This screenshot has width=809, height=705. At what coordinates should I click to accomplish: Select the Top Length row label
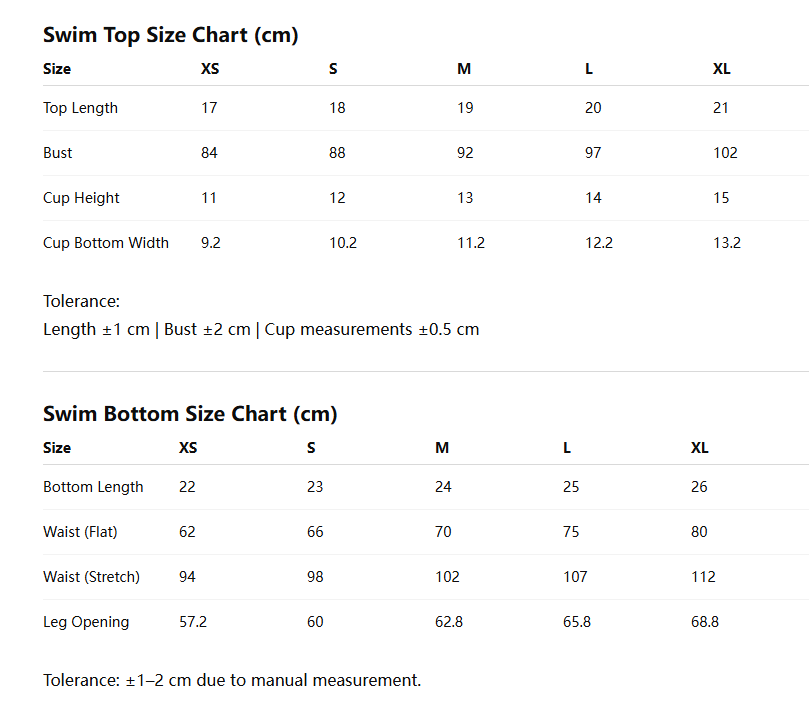(80, 108)
